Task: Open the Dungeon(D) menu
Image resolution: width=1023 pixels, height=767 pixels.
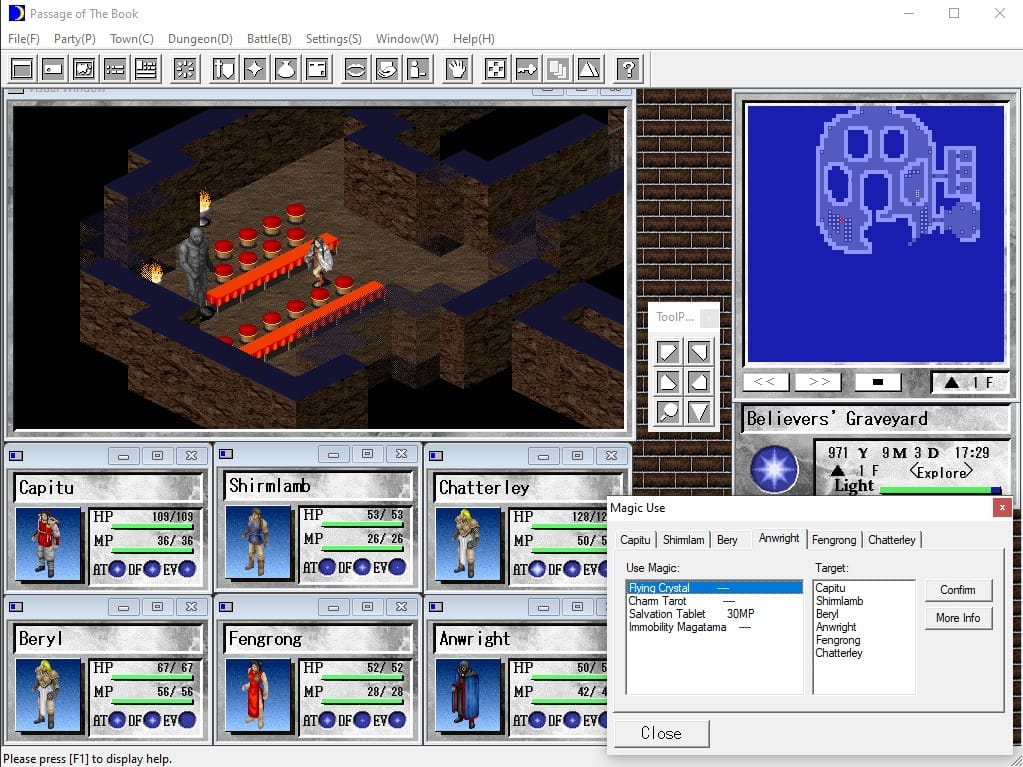Action: click(x=200, y=39)
